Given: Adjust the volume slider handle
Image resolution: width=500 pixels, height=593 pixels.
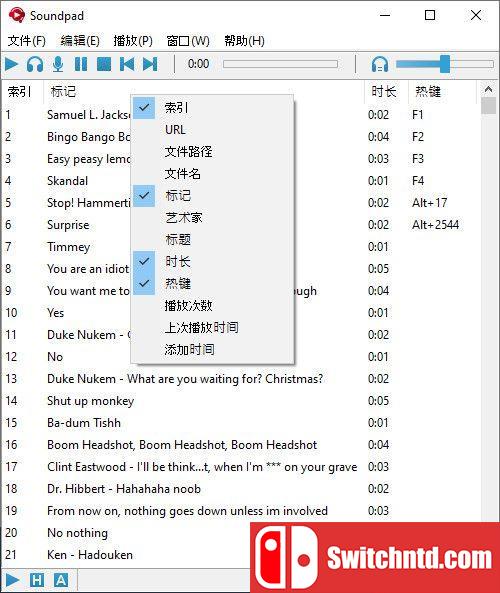Looking at the screenshot, I should 445,64.
